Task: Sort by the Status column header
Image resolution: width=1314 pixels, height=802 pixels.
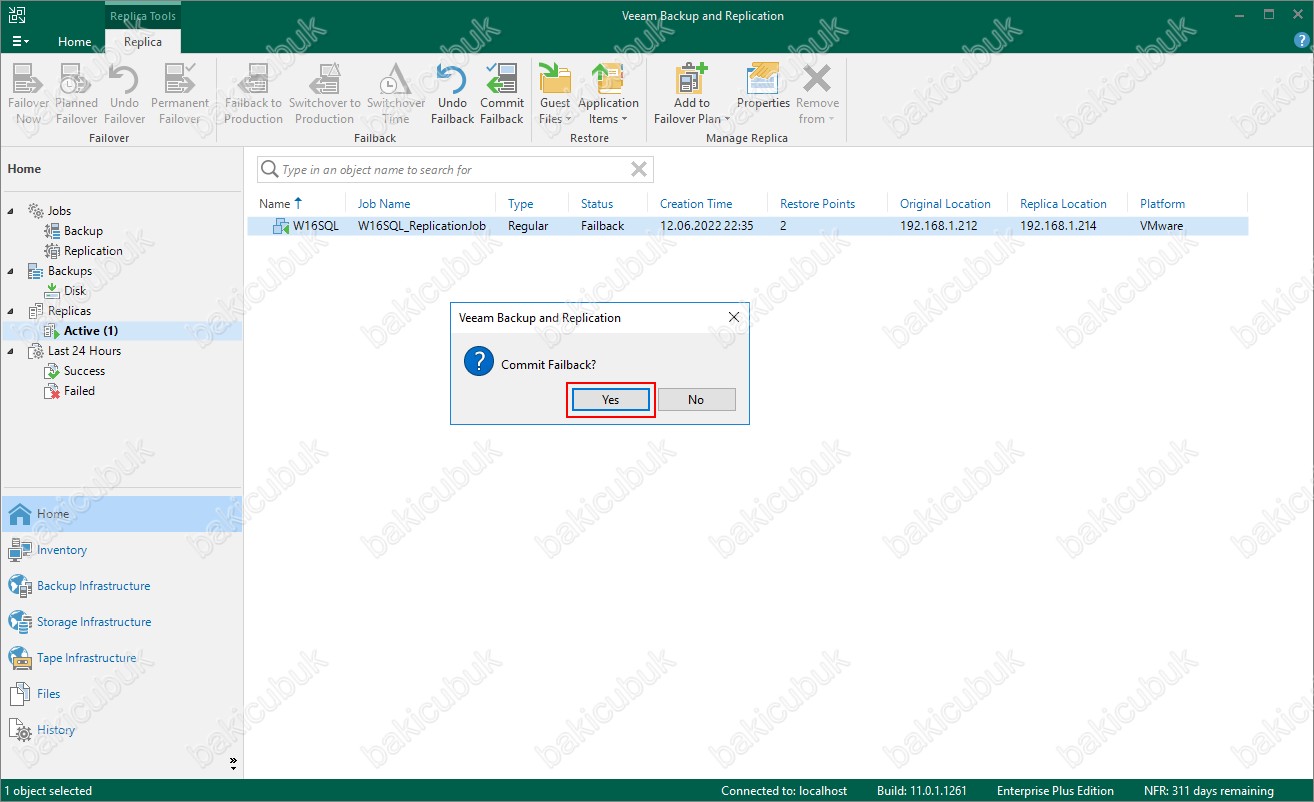Action: (x=597, y=203)
